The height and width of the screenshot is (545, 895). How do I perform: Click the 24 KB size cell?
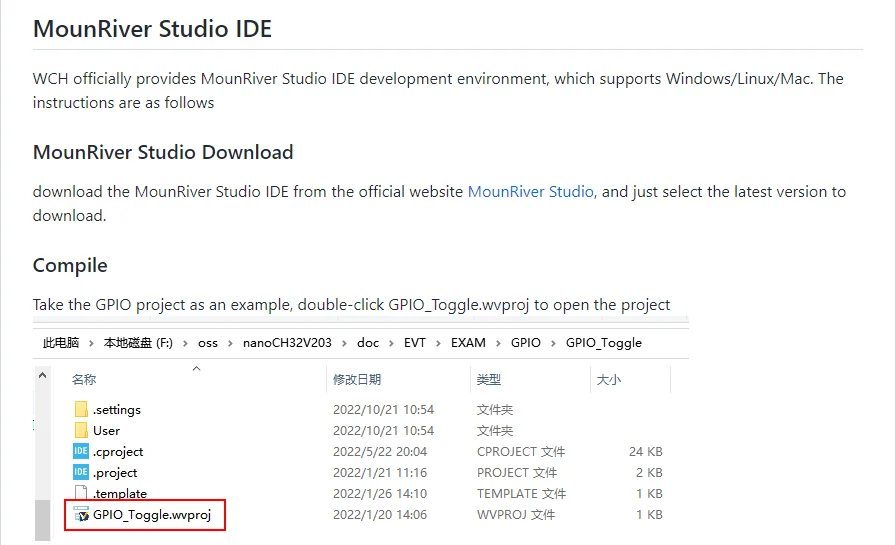[x=646, y=451]
